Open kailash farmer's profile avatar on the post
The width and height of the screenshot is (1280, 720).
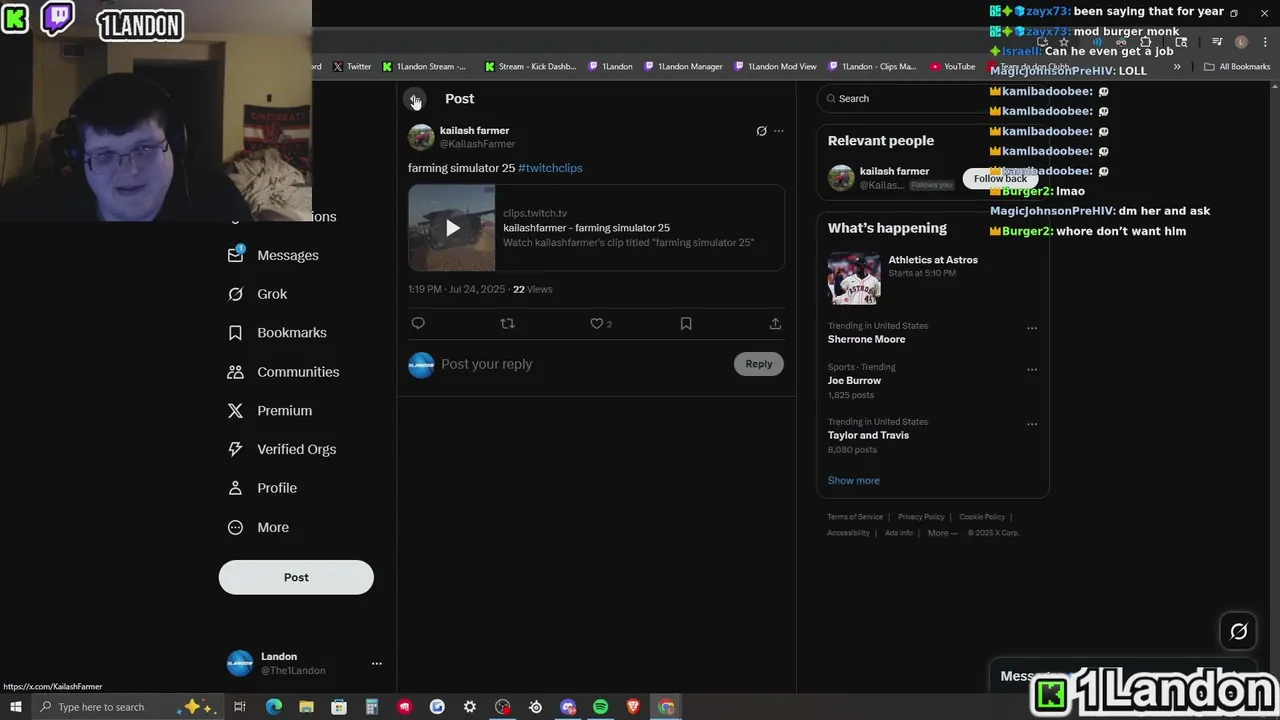click(421, 137)
